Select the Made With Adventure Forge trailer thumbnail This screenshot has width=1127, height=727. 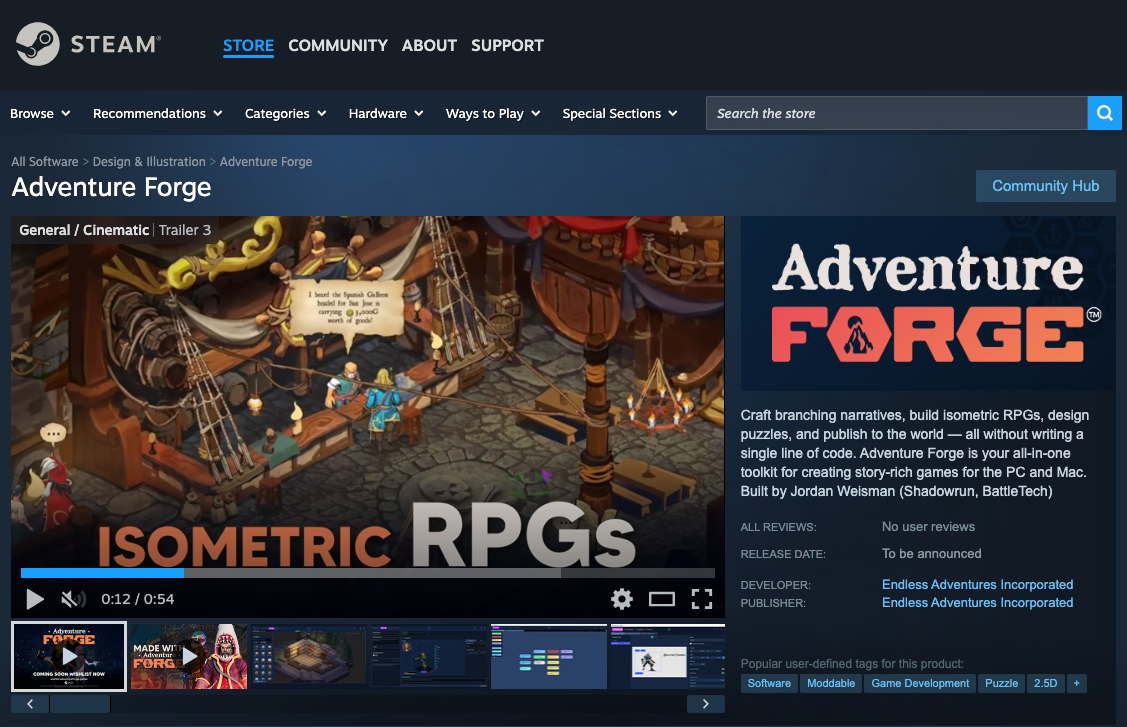pyautogui.click(x=189, y=657)
